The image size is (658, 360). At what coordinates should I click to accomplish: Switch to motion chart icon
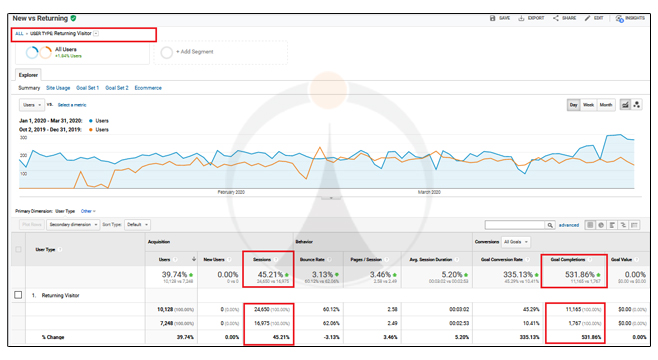[637, 105]
